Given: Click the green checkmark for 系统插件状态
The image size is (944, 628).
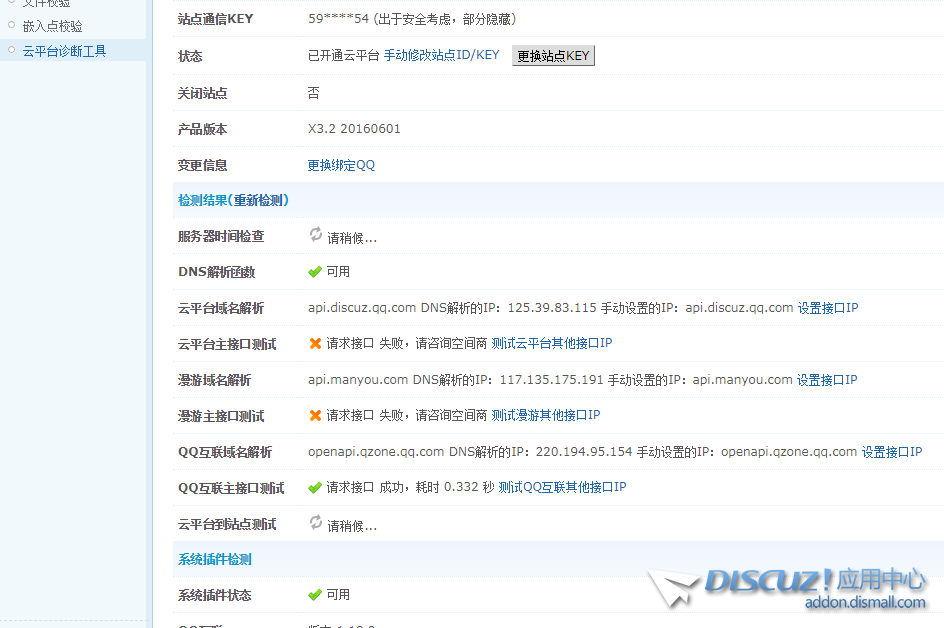Looking at the screenshot, I should point(315,595).
